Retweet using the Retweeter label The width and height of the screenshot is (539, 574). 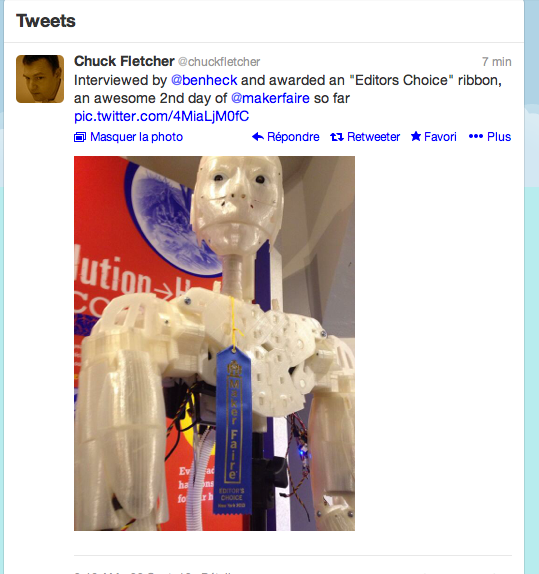(373, 137)
